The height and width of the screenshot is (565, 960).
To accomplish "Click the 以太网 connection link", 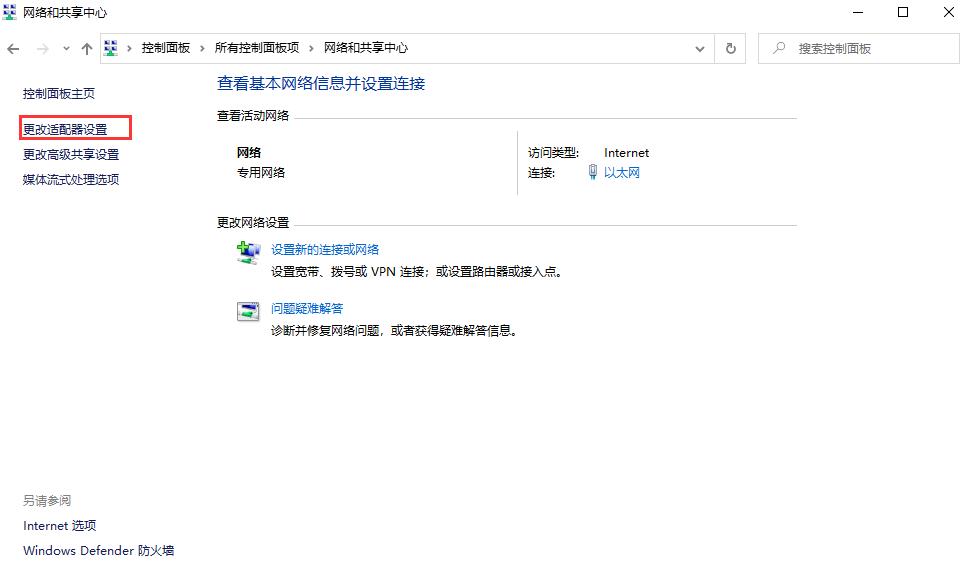I will 621,173.
